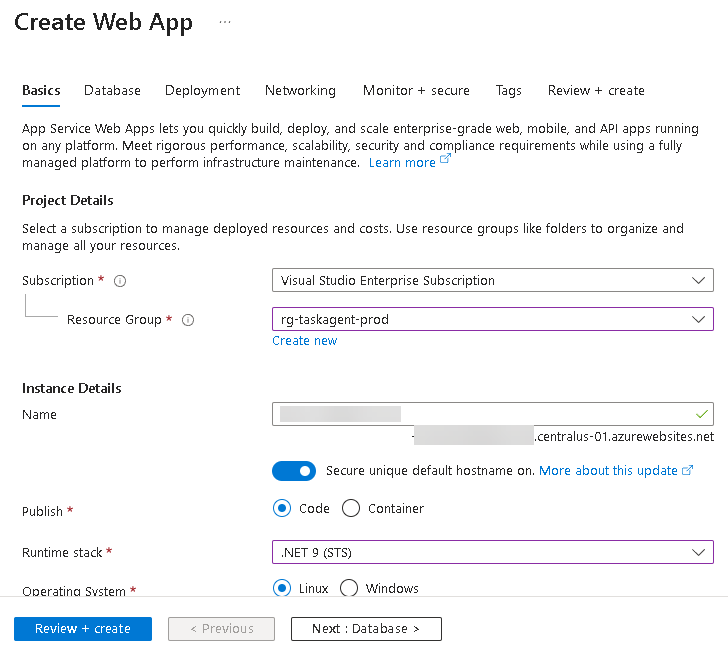Image resolution: width=728 pixels, height=653 pixels.
Task: Switch to the Deployment tab
Action: point(202,90)
